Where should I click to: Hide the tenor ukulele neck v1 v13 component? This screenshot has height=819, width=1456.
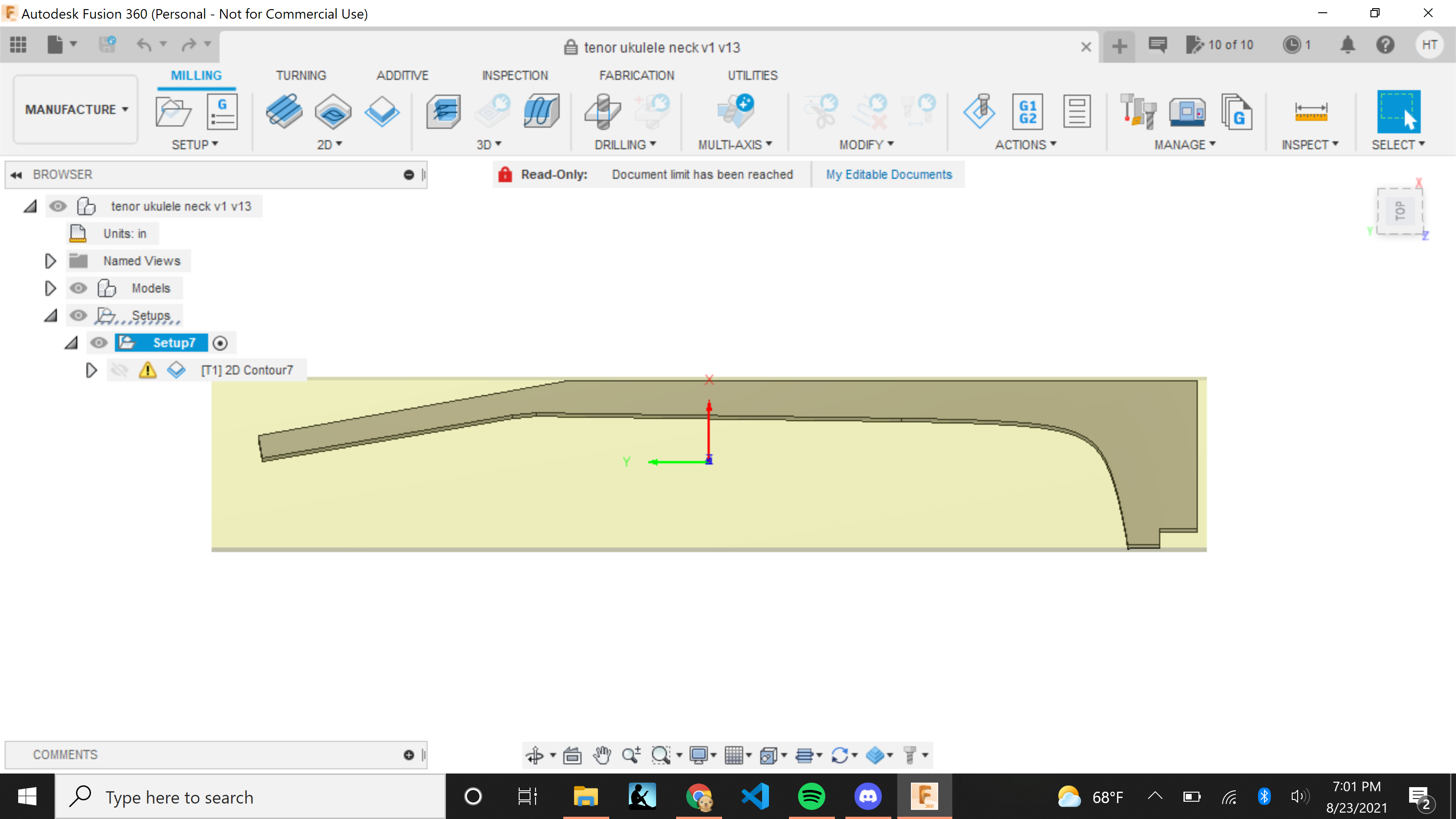pyautogui.click(x=58, y=206)
